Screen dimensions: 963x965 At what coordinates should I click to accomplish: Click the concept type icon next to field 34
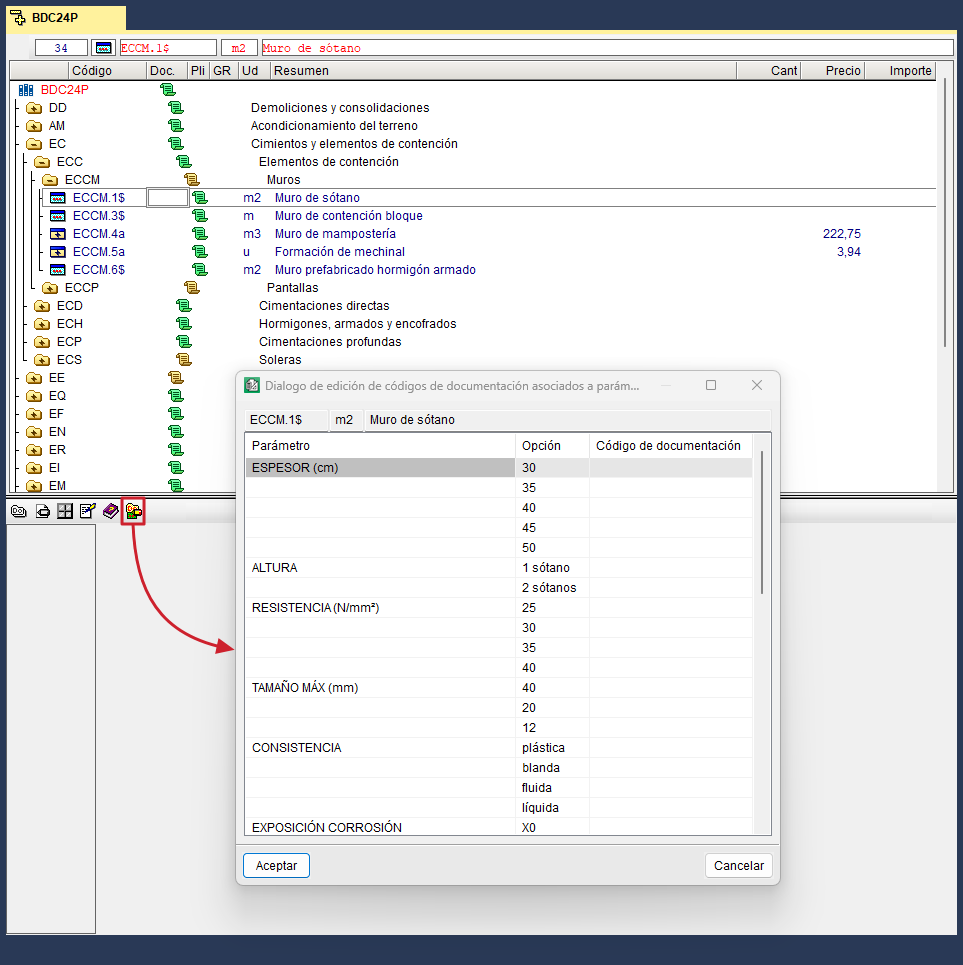click(x=103, y=47)
